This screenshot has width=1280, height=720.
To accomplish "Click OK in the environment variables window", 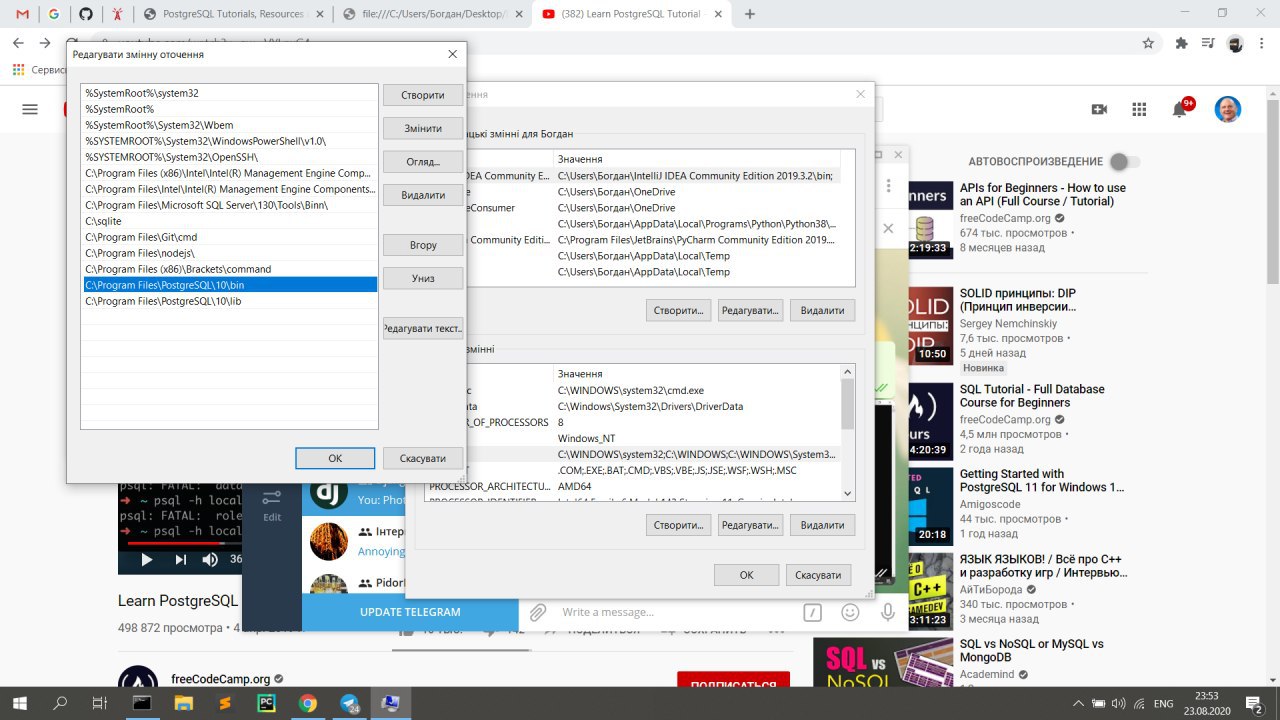I will click(746, 575).
